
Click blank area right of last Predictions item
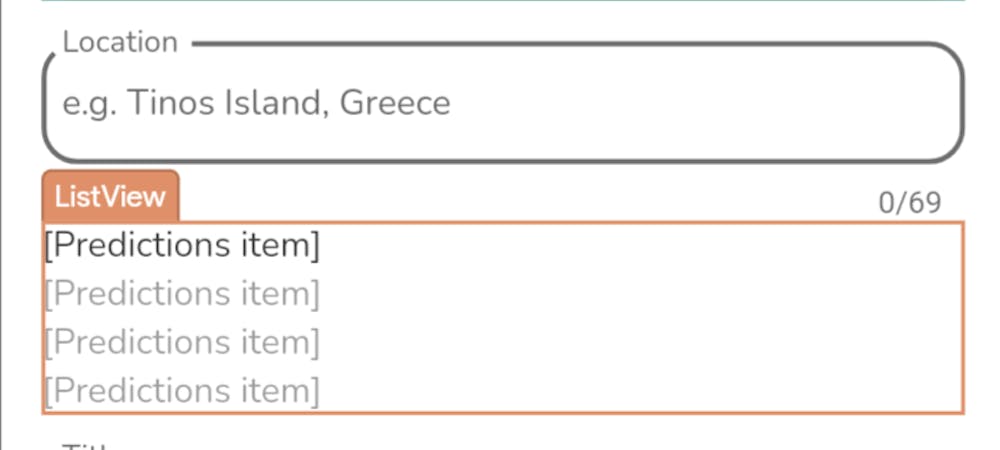(640, 390)
